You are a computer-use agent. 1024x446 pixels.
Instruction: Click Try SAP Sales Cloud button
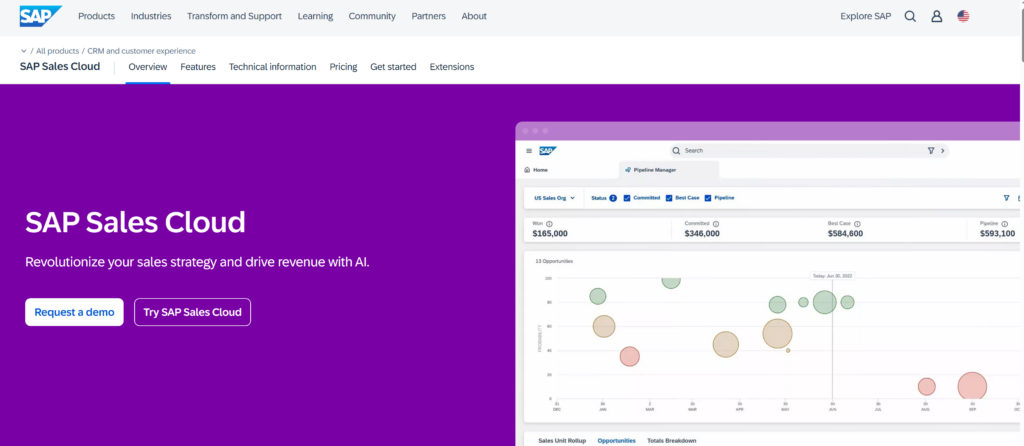(193, 312)
